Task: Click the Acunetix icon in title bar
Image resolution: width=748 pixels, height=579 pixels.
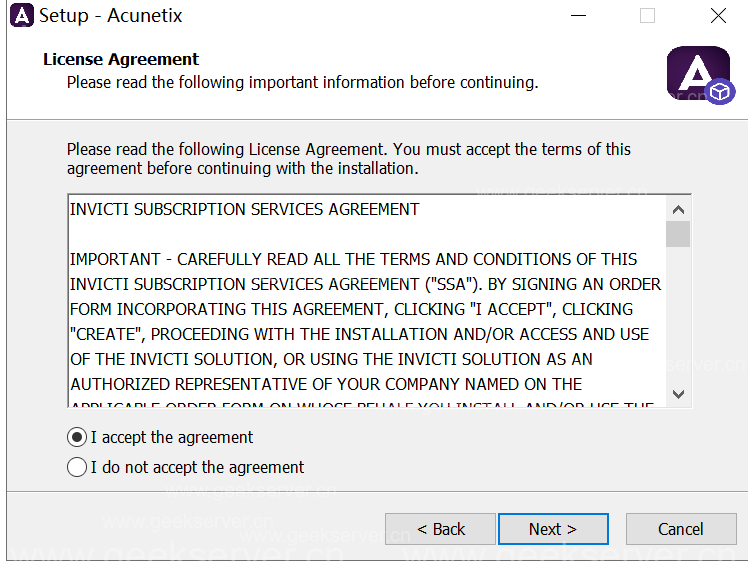Action: click(x=21, y=16)
